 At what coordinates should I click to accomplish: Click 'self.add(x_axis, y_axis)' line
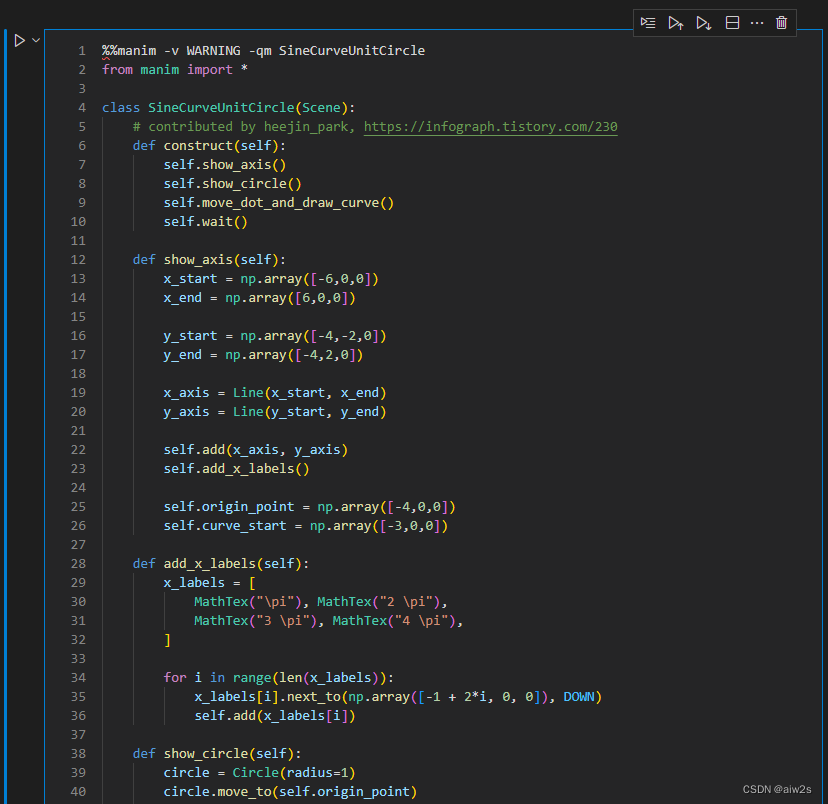point(256,450)
